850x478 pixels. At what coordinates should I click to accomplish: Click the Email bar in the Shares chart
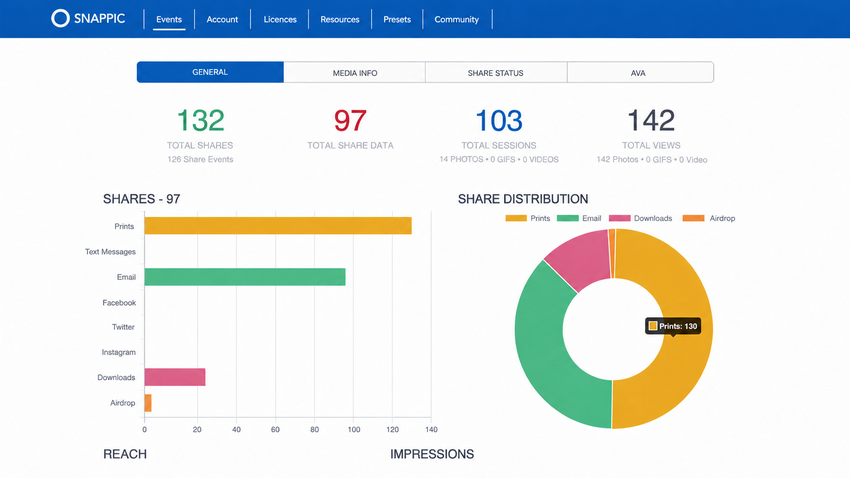245,277
